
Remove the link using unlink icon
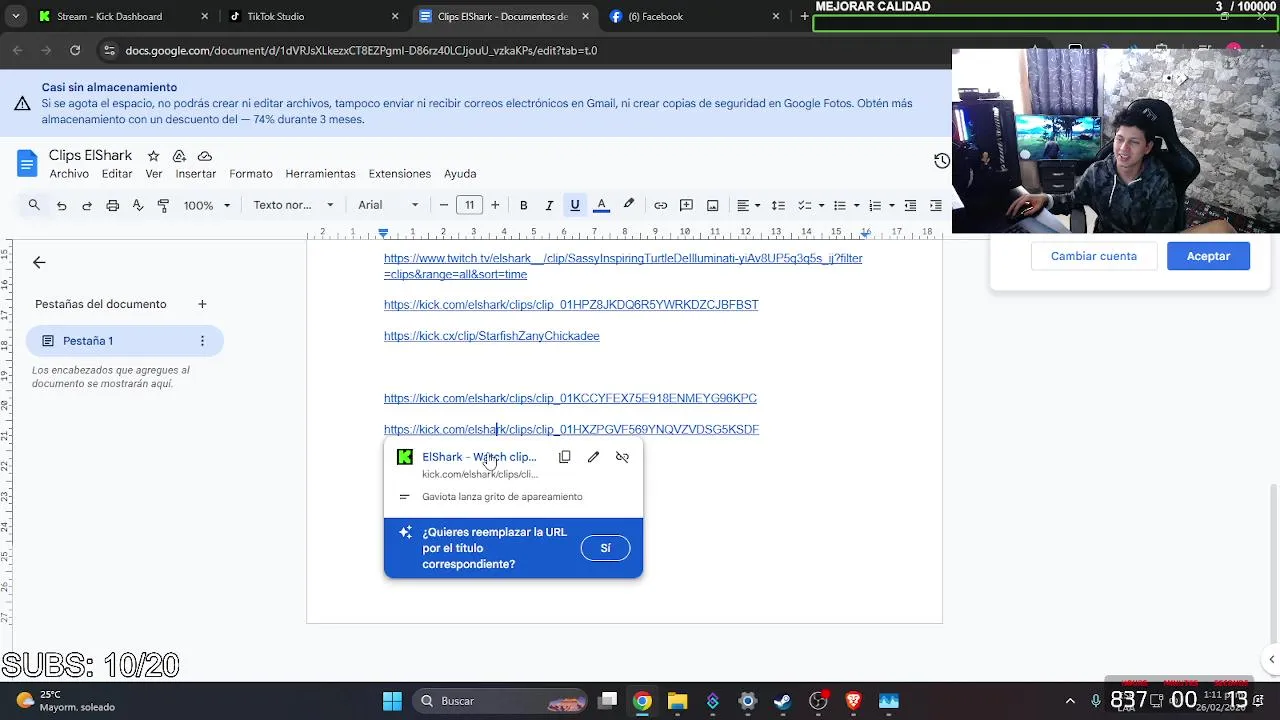pyautogui.click(x=622, y=457)
